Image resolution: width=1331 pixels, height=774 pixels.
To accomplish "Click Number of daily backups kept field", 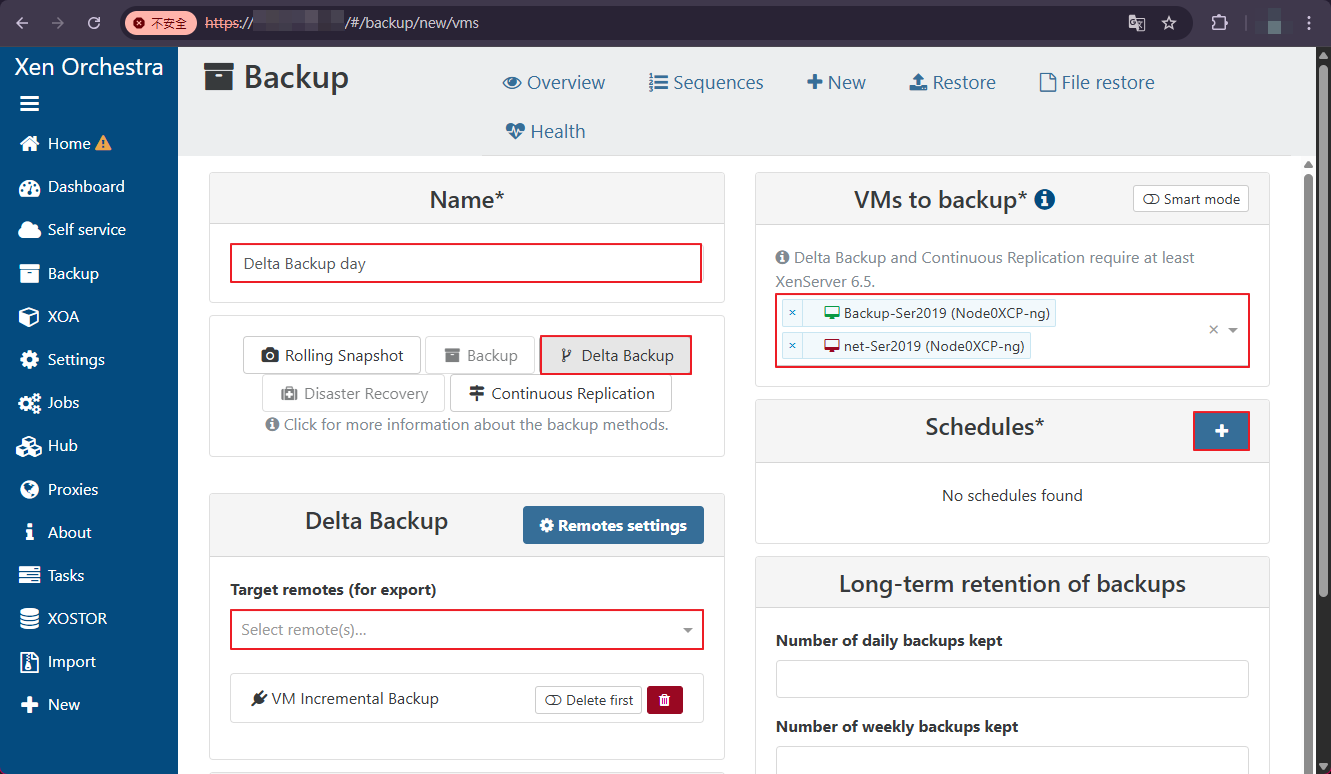I will pyautogui.click(x=1012, y=679).
